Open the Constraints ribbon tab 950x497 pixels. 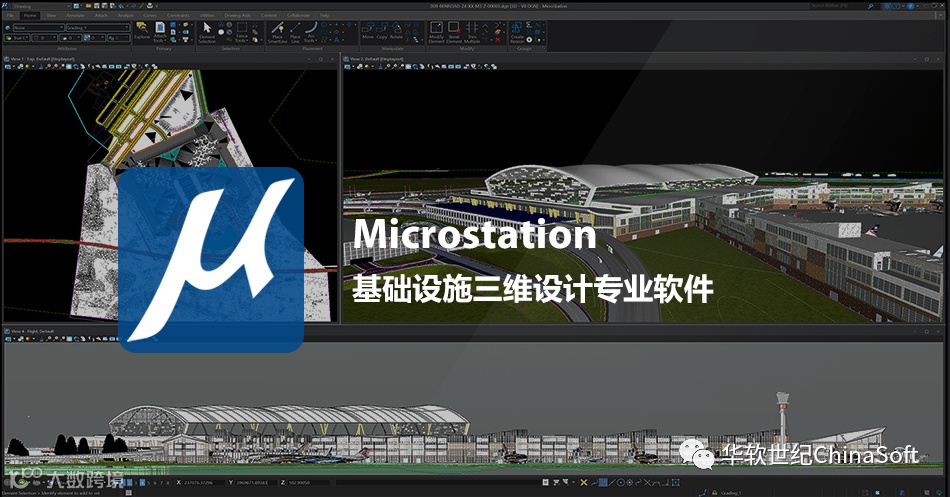click(x=178, y=15)
